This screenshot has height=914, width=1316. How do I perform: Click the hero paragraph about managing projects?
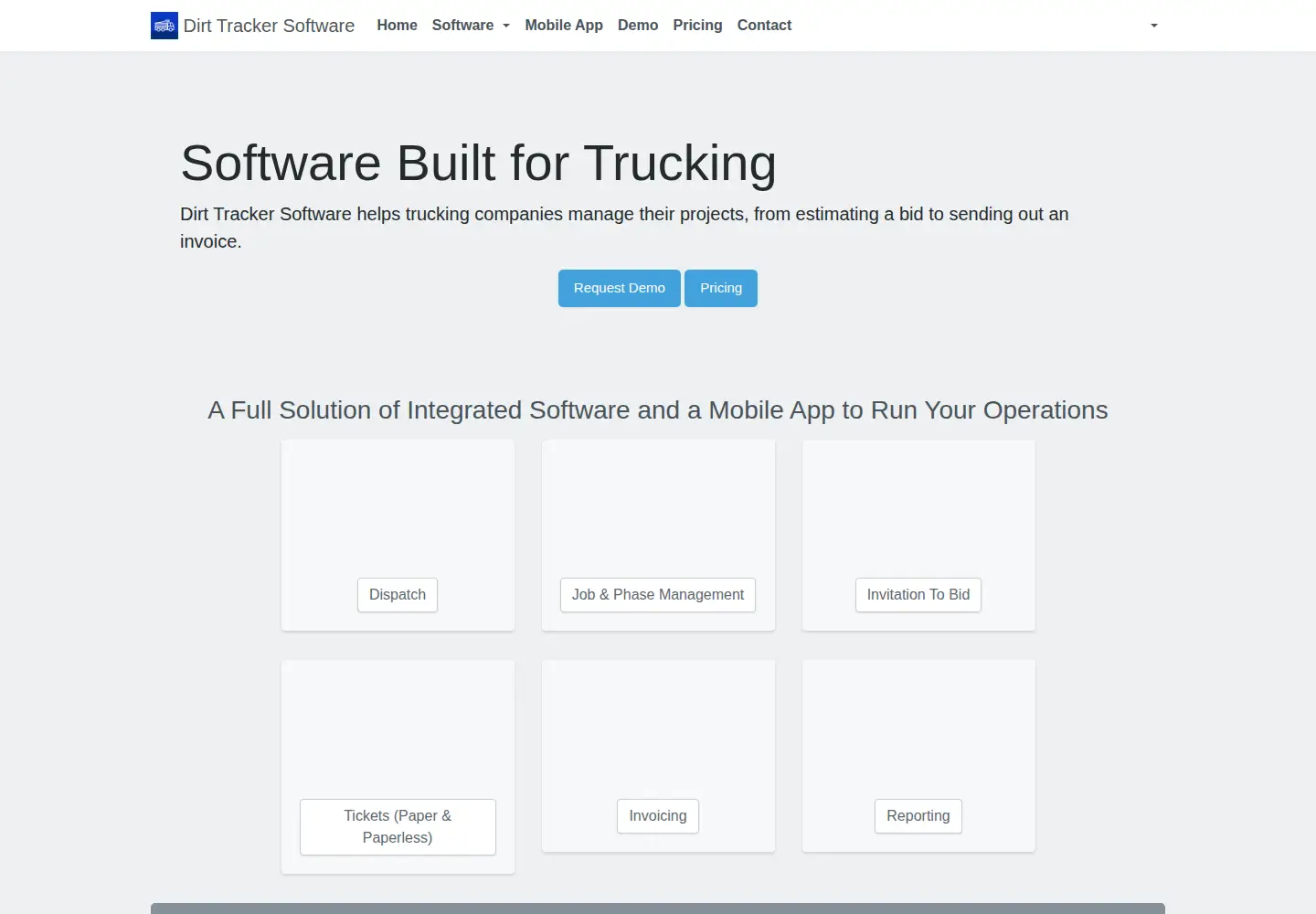[x=624, y=228]
